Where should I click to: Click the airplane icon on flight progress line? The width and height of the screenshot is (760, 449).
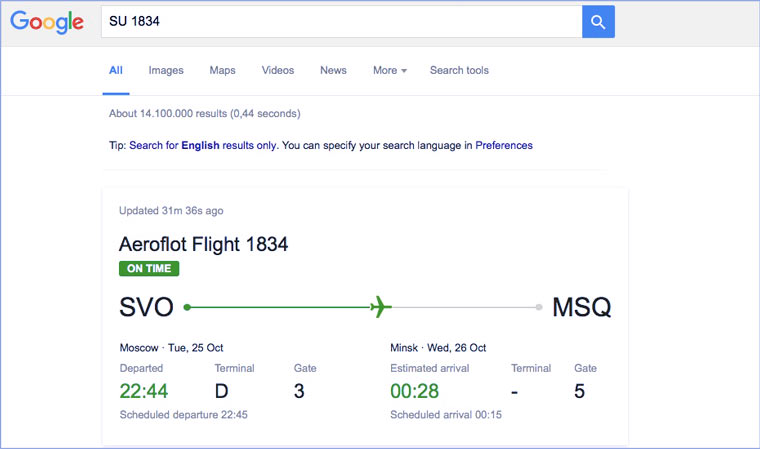(x=380, y=307)
